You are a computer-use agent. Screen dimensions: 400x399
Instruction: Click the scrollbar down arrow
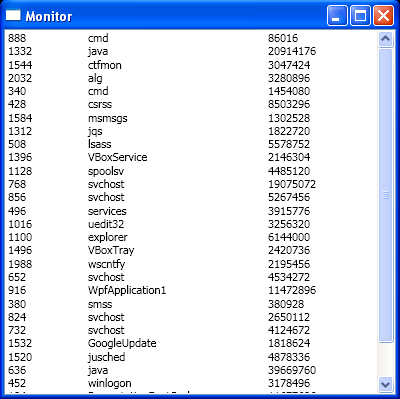tap(386, 384)
